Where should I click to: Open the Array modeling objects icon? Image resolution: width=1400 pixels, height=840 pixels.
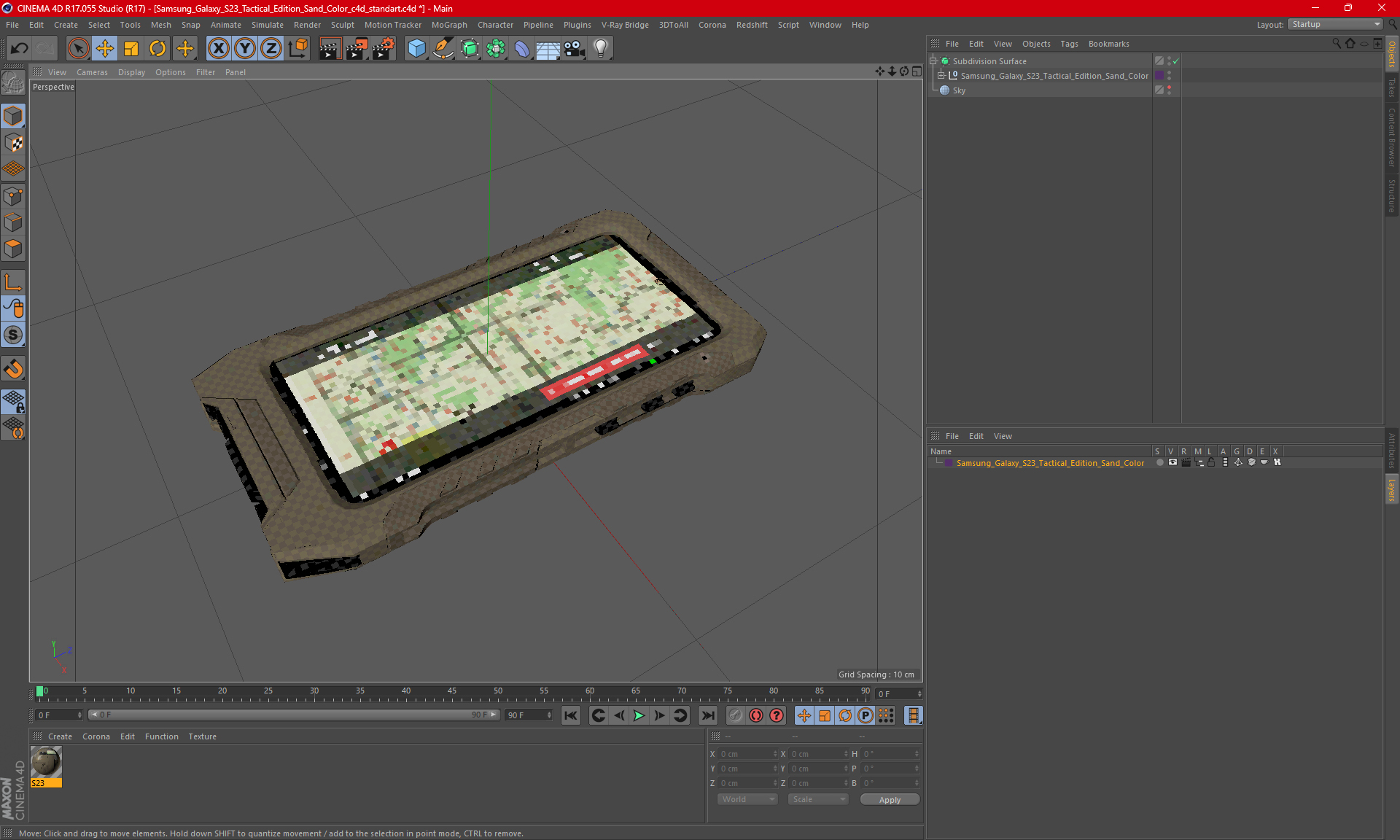(497, 49)
